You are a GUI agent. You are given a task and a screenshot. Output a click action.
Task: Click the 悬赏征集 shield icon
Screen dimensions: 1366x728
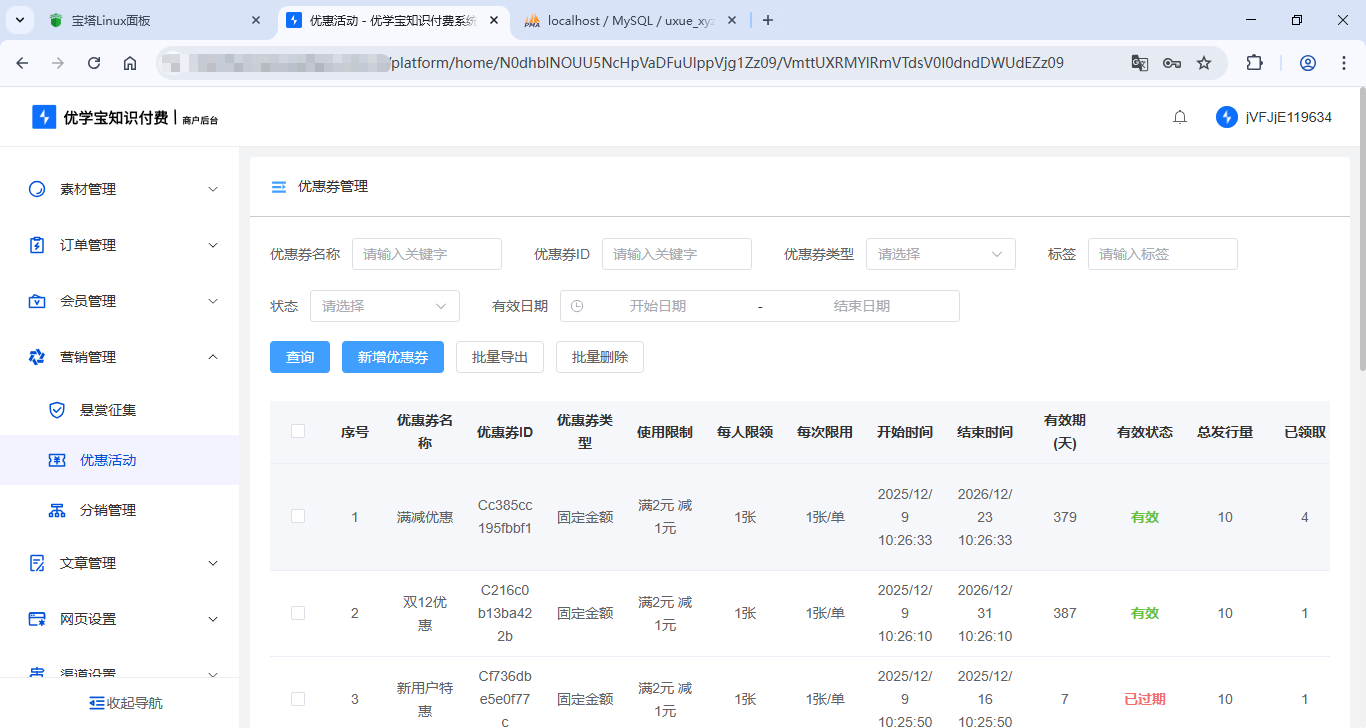coord(57,410)
